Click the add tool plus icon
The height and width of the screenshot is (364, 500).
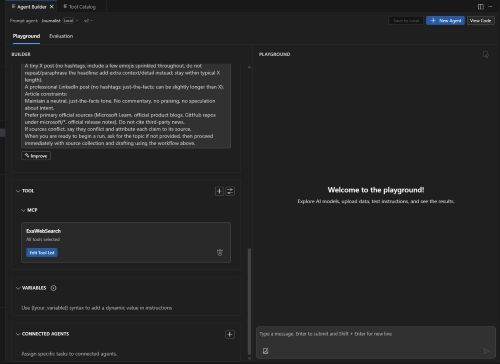(219, 191)
